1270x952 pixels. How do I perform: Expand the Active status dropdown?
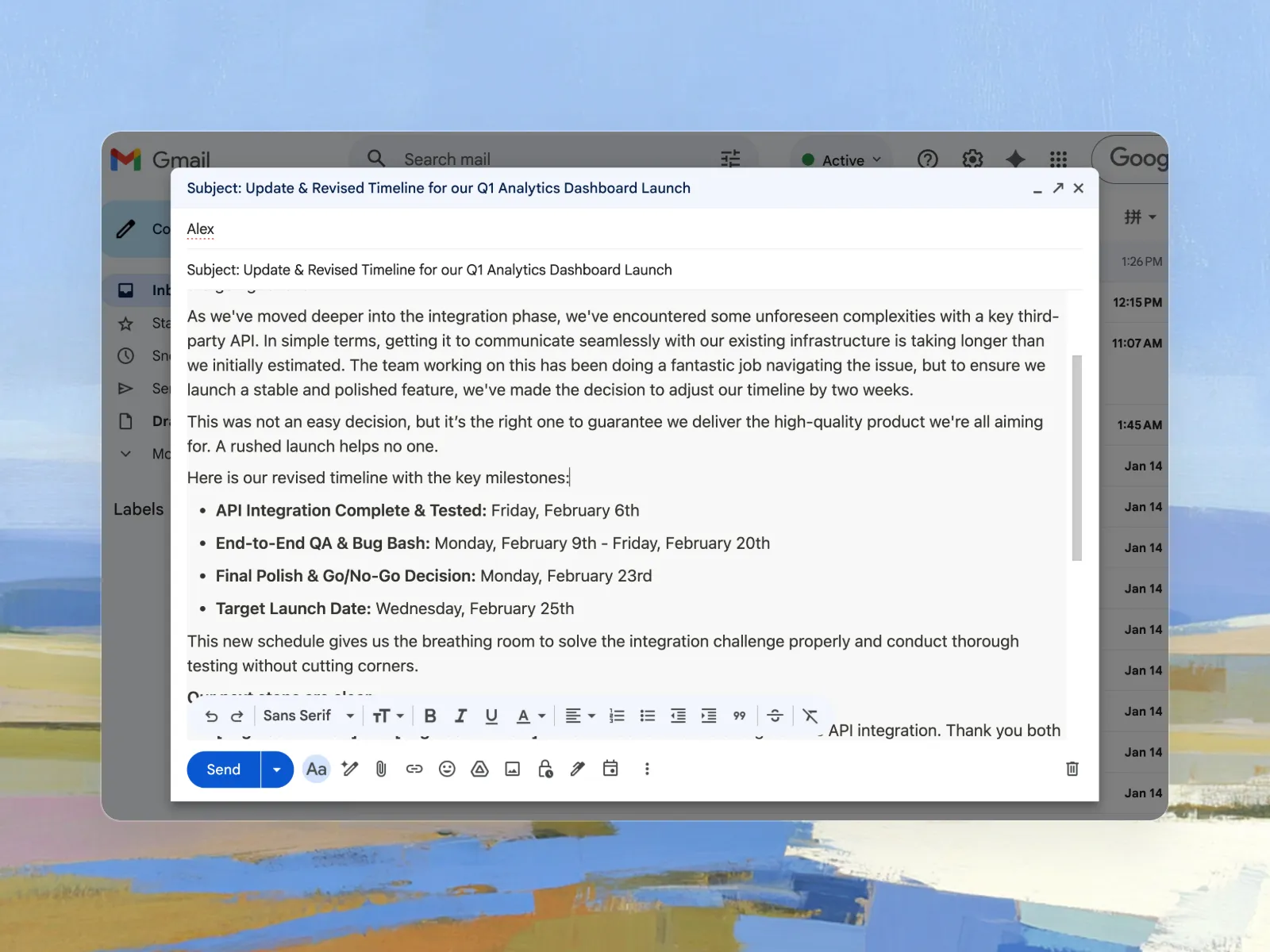(x=842, y=160)
